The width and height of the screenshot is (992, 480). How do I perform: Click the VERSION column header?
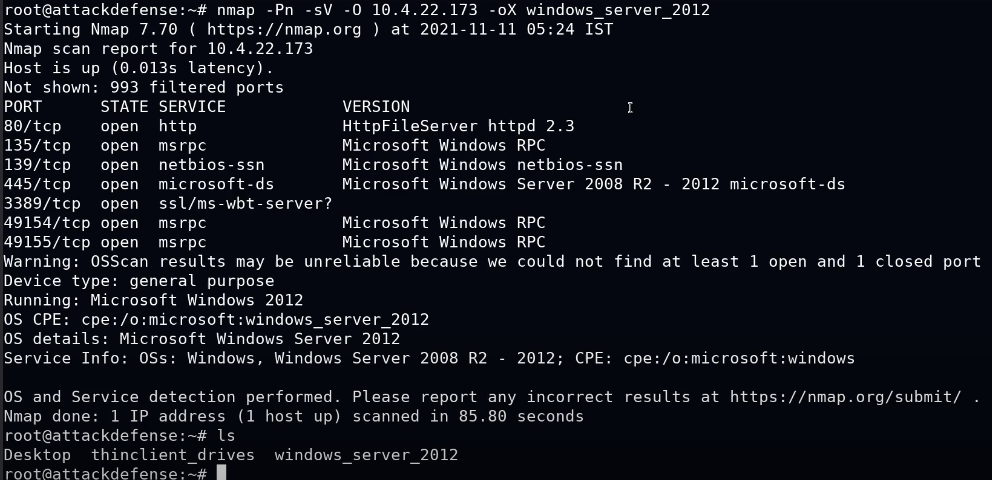pos(376,107)
